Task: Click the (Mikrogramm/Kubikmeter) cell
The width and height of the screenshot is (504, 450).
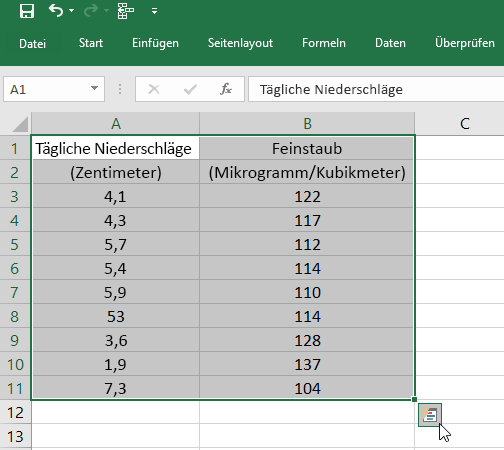Action: [307, 172]
